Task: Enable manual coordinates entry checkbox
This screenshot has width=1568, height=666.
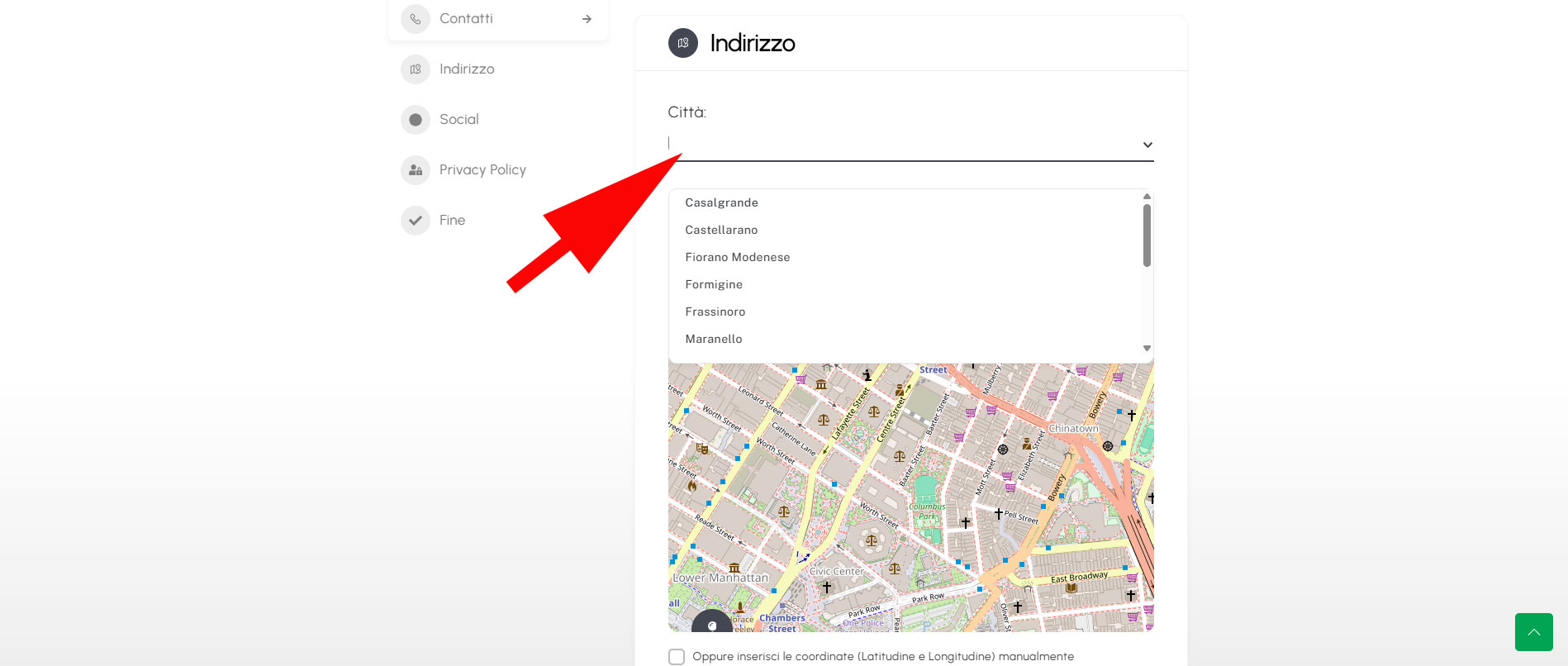Action: [x=677, y=657]
